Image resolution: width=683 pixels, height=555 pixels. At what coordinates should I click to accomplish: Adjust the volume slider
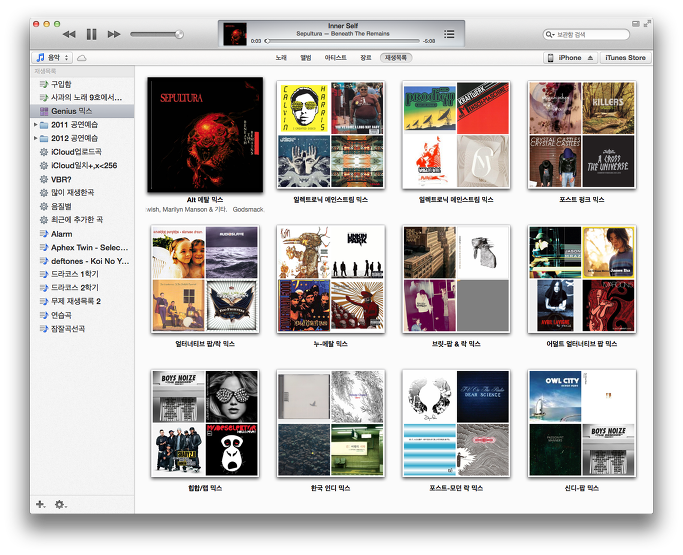[x=157, y=34]
